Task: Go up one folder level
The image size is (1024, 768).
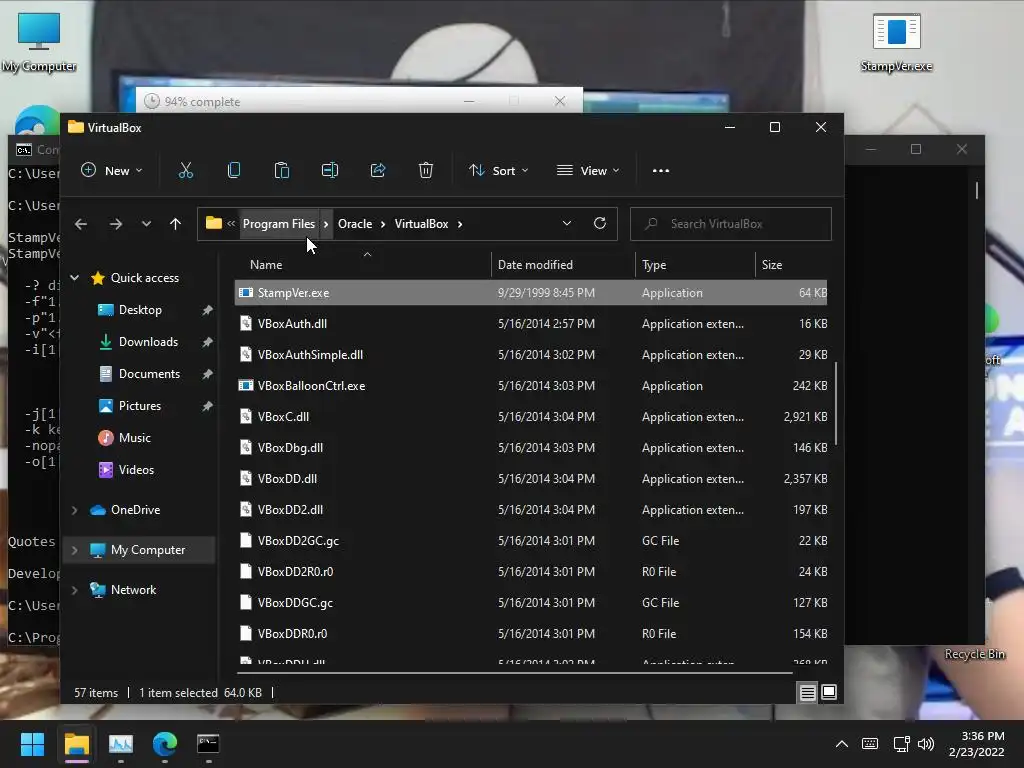Action: [x=175, y=224]
